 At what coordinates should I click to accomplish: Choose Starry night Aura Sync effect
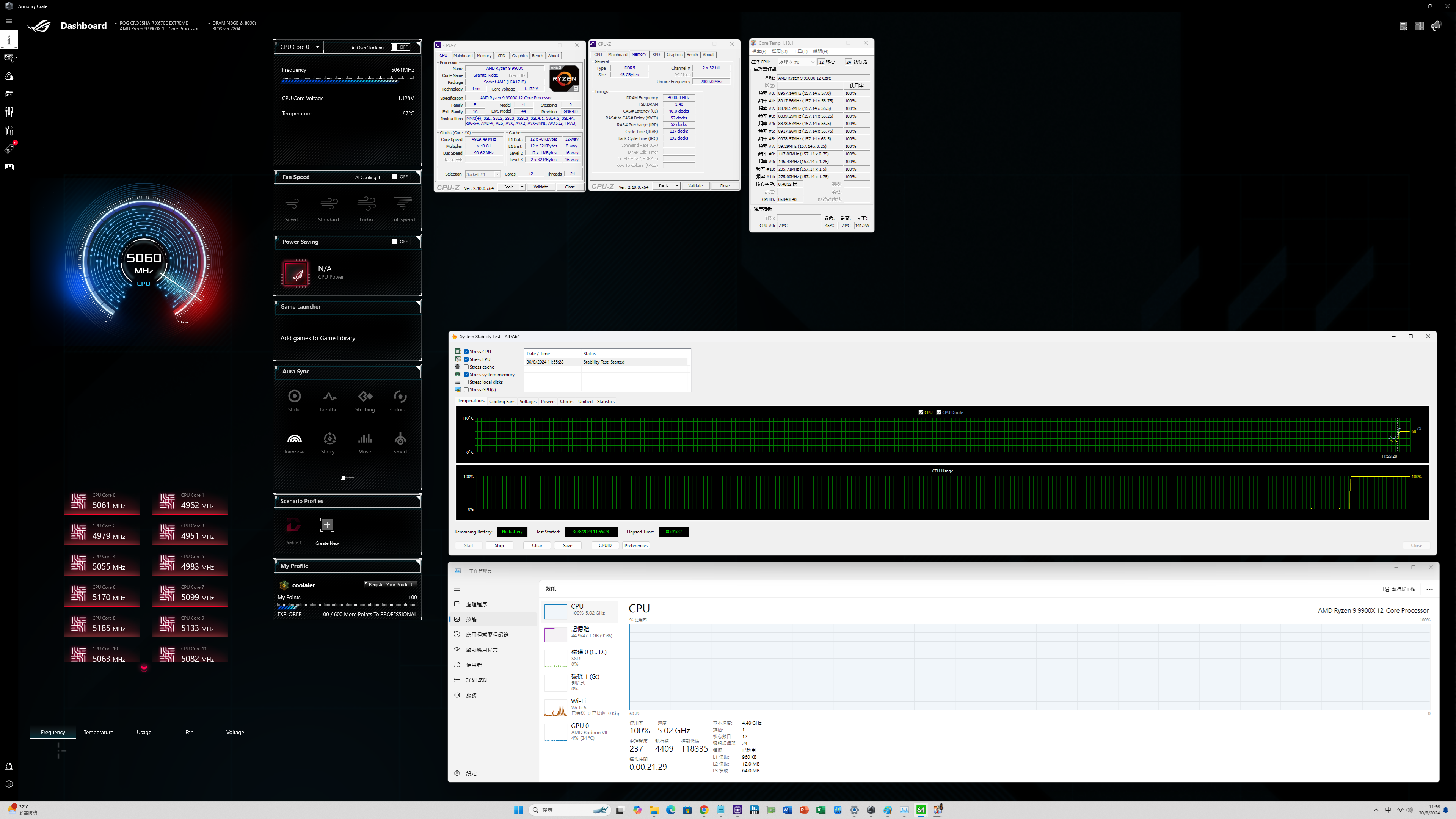click(329, 443)
